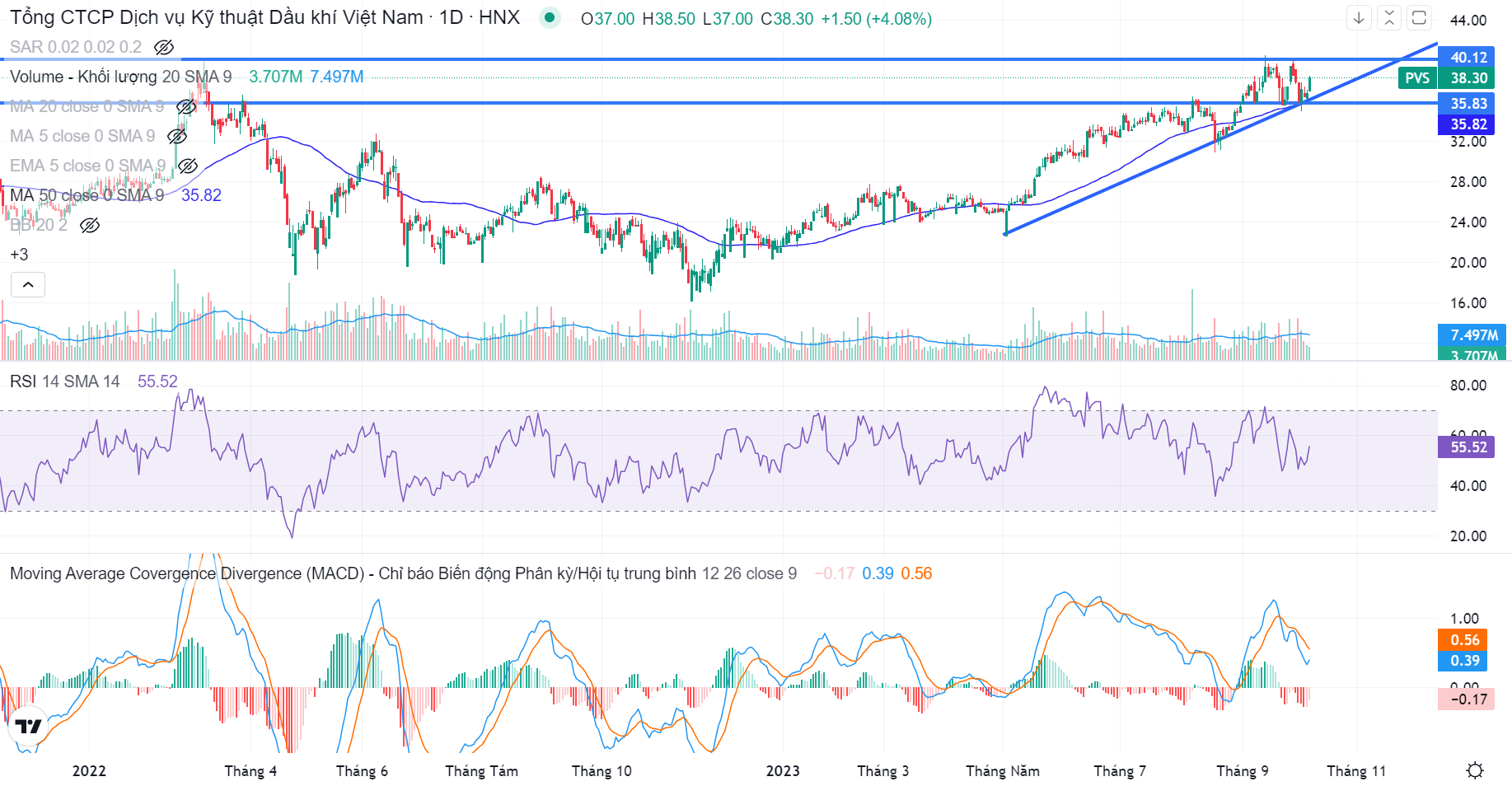
Task: Click the Tháng 4 time axis label
Action: coord(250,771)
